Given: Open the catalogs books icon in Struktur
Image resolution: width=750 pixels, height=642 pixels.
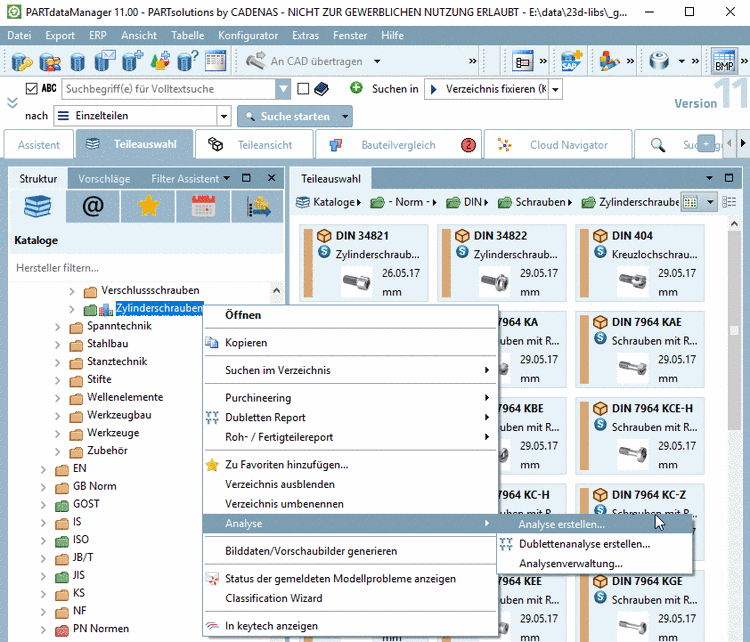Looking at the screenshot, I should coord(37,206).
